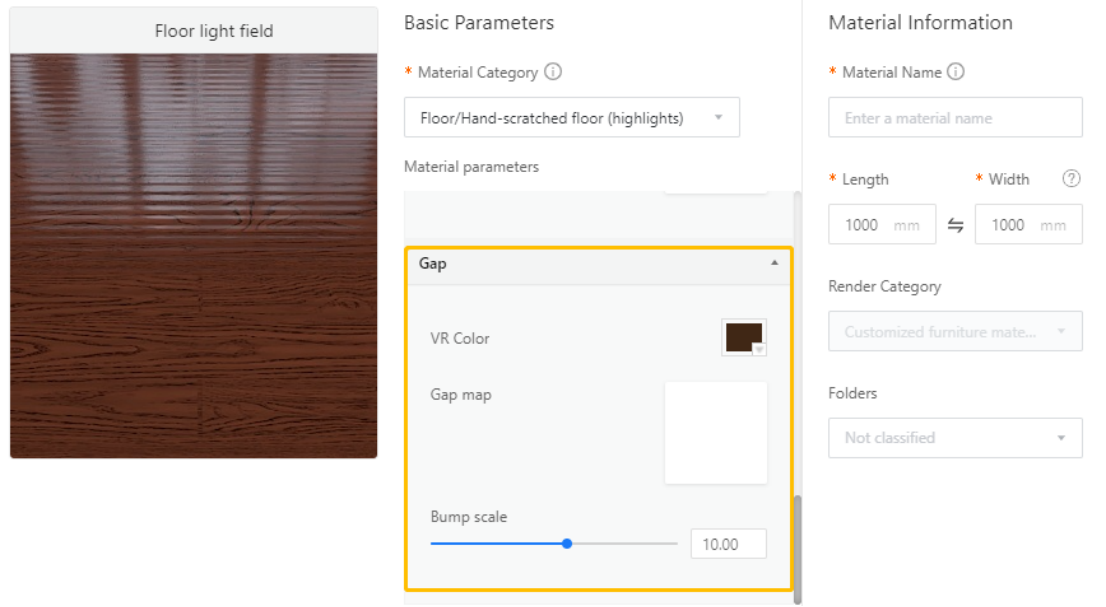Open the VR Color swatch picker

click(x=744, y=338)
